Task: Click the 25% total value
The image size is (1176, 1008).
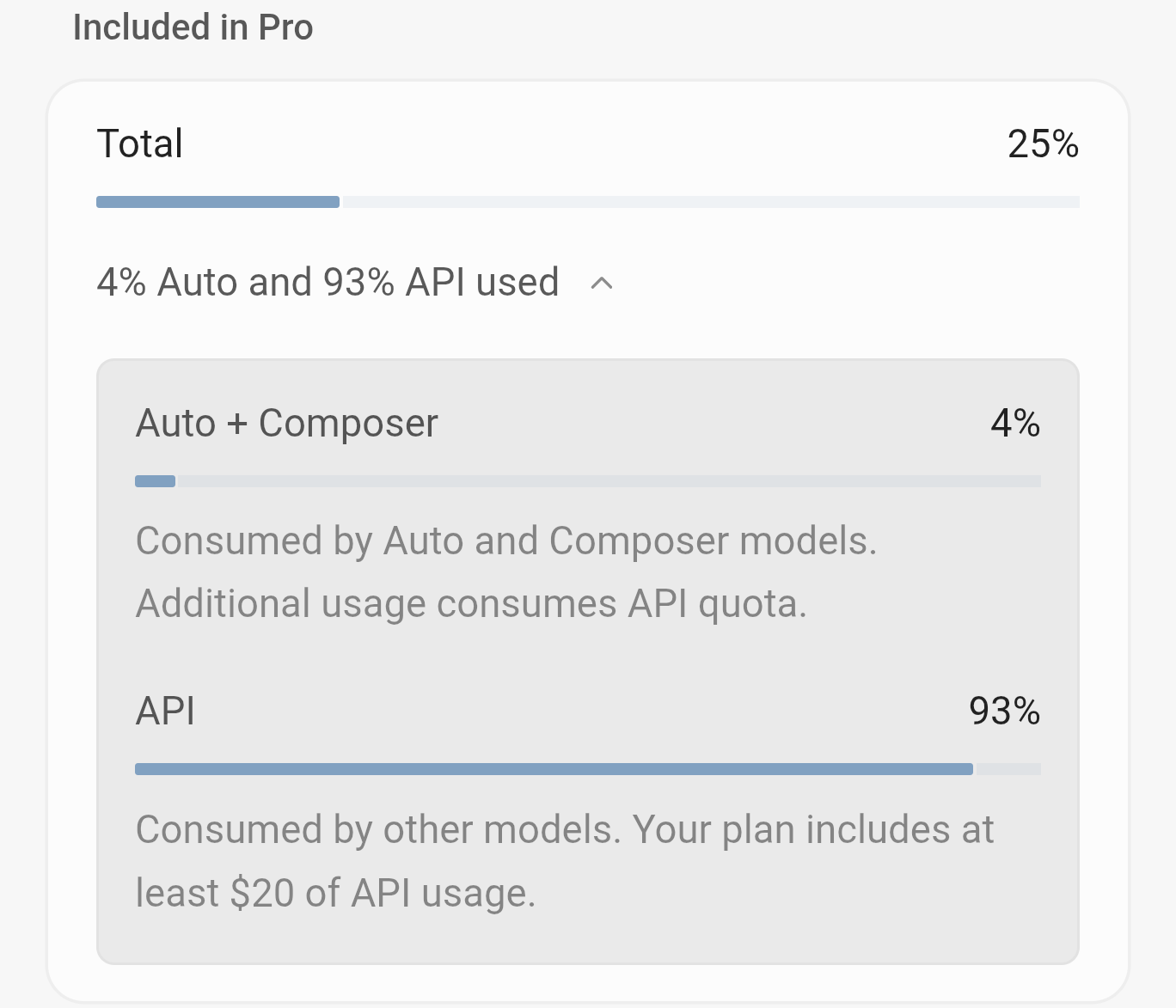Action: pos(1043,144)
